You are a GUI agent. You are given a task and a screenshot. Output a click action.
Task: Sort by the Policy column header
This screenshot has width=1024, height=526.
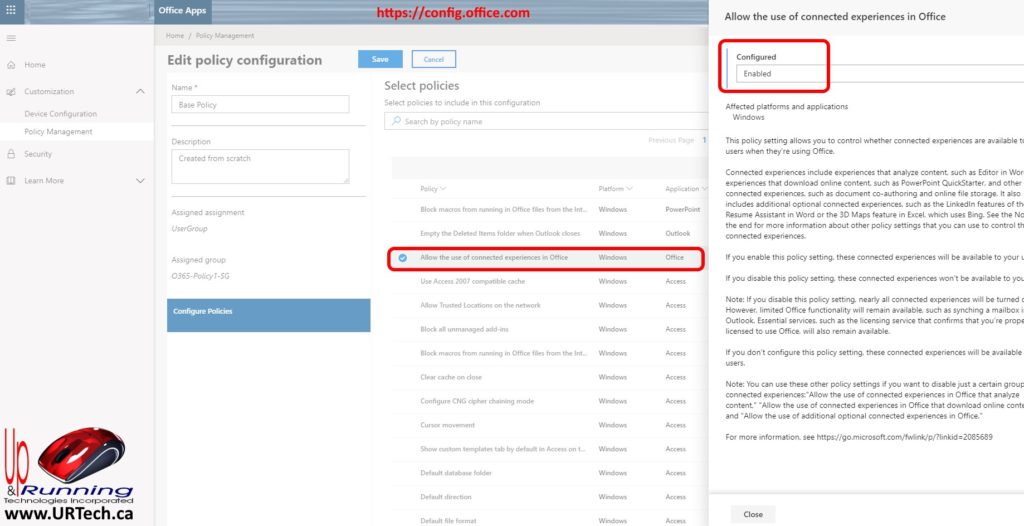tap(433, 189)
